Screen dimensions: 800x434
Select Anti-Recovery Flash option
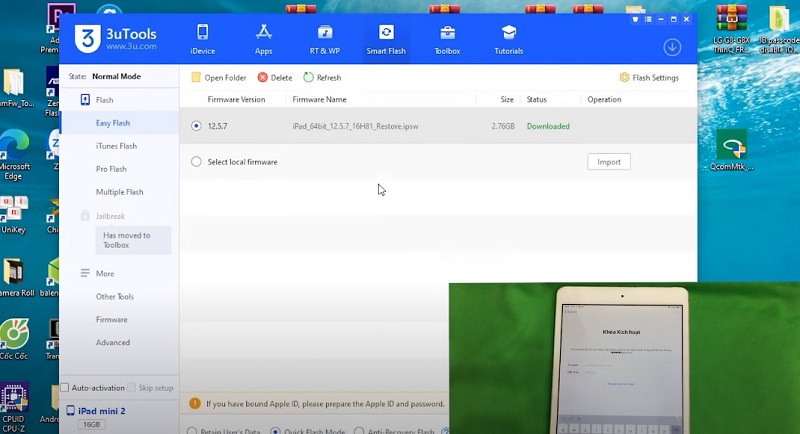click(x=359, y=431)
